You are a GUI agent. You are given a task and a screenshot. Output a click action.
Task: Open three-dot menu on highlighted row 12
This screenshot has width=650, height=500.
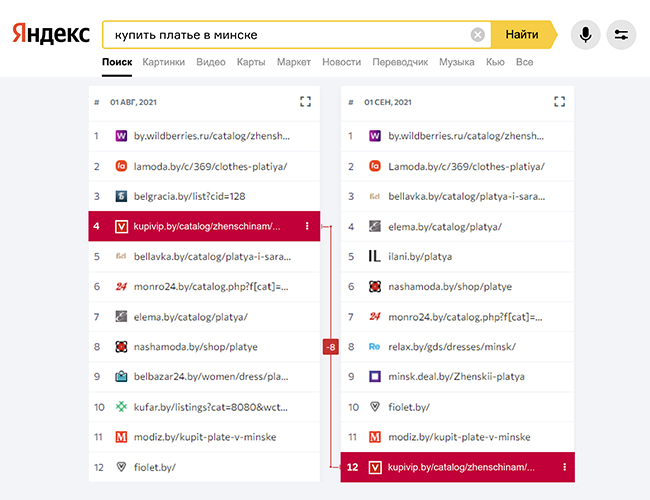click(564, 467)
